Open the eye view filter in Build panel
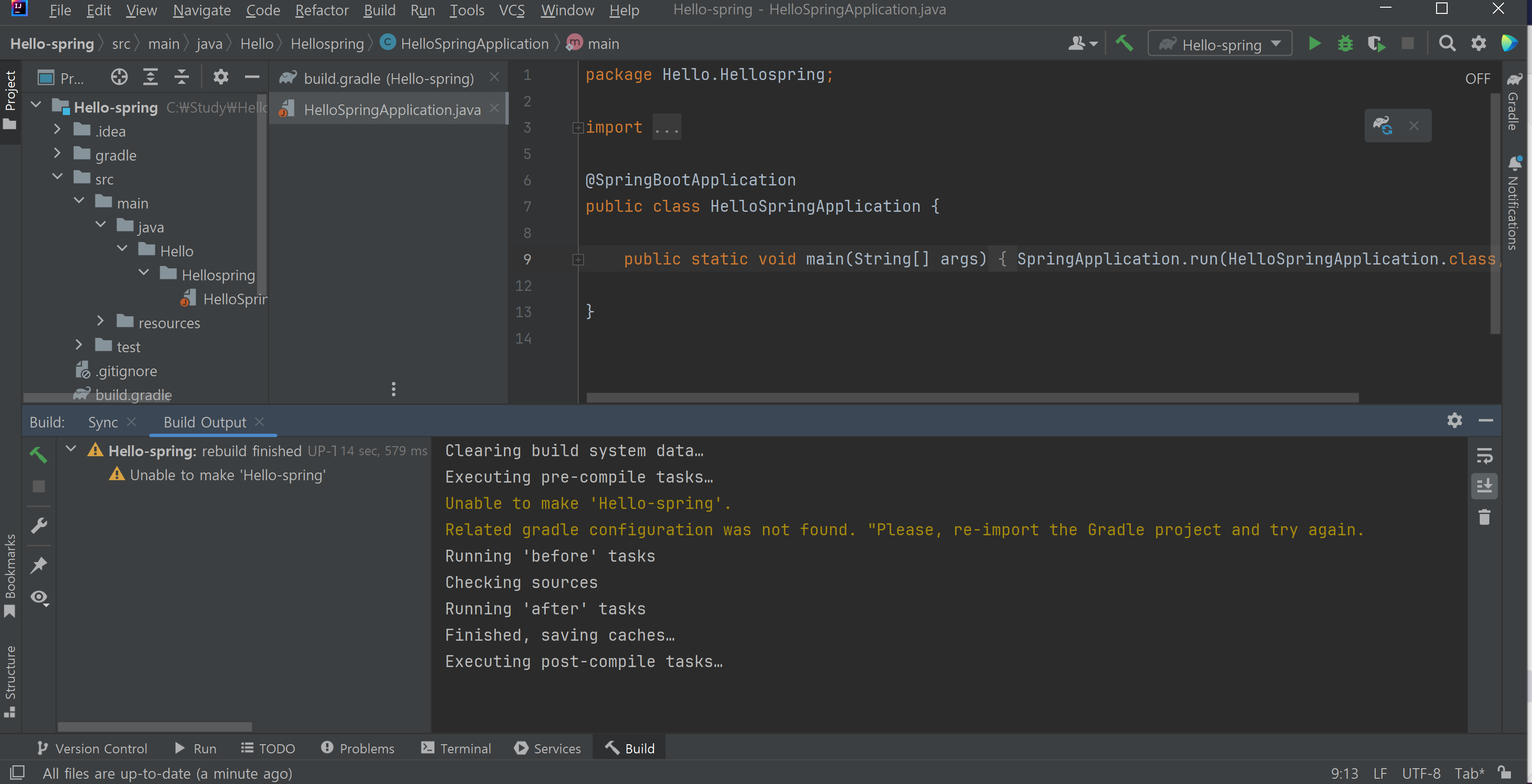The height and width of the screenshot is (784, 1532). 39,598
